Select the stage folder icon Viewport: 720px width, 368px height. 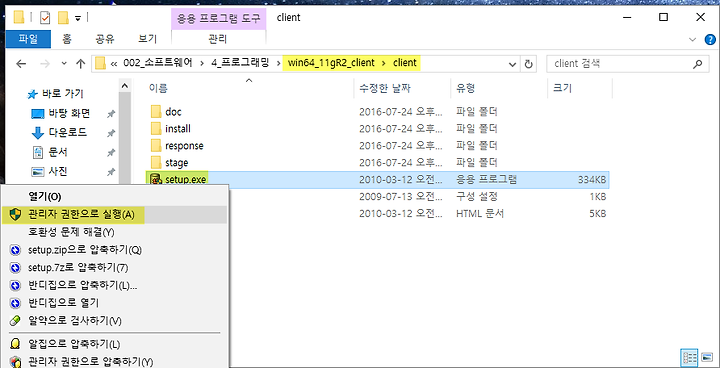coord(157,163)
